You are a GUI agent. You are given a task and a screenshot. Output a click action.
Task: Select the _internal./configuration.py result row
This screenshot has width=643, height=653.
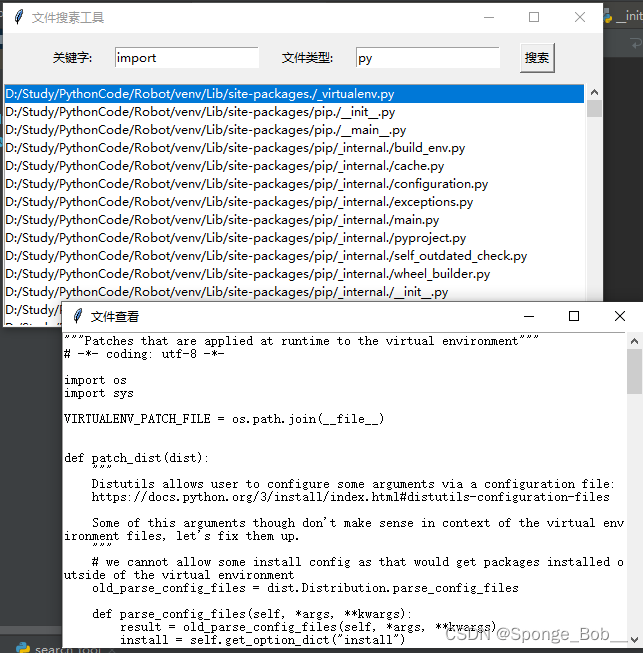tap(294, 184)
